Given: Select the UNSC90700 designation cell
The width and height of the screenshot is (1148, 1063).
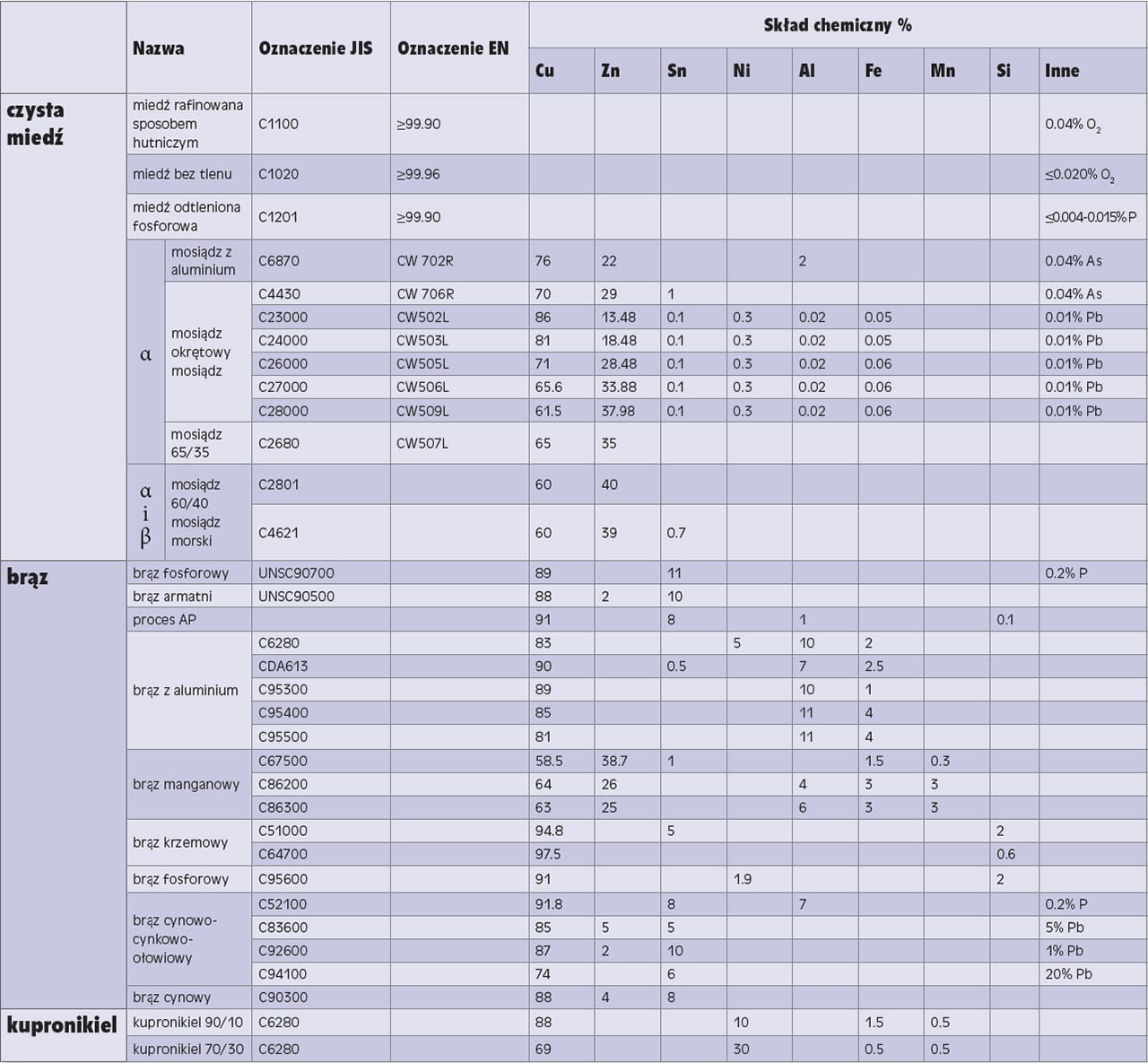Looking at the screenshot, I should (296, 573).
